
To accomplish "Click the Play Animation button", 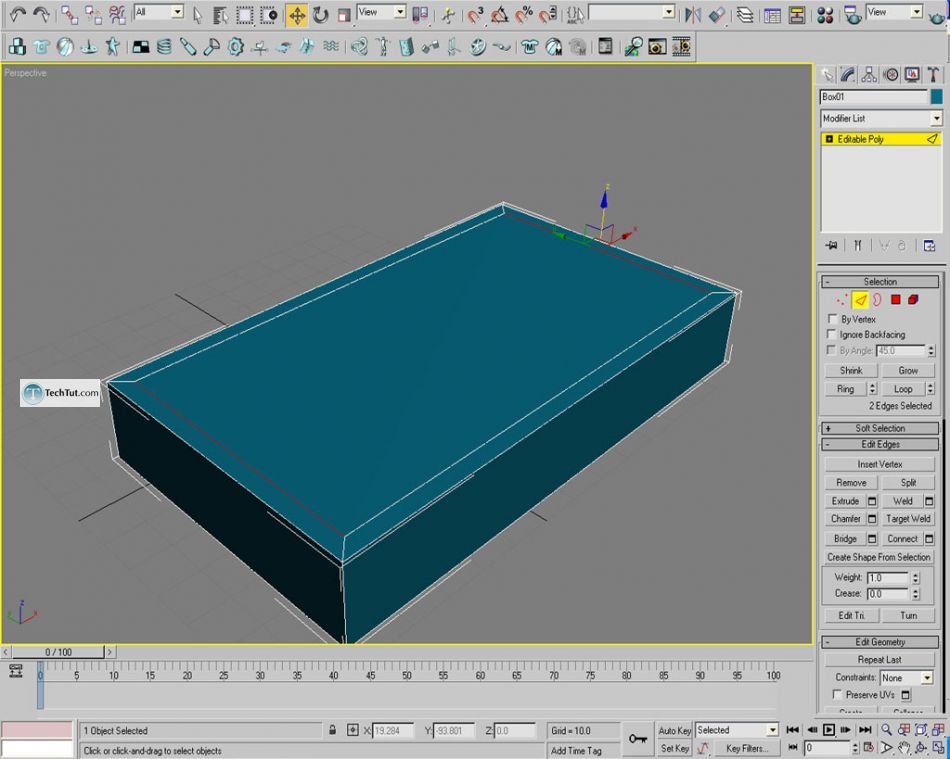I will click(829, 730).
